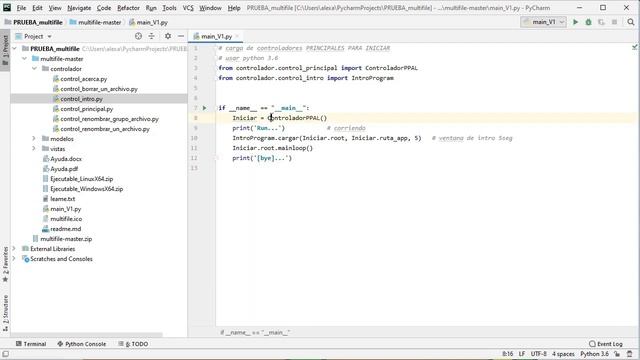Toggle the 2: Favorites side tab
Image resolution: width=640 pixels, height=360 pixels.
point(5,264)
